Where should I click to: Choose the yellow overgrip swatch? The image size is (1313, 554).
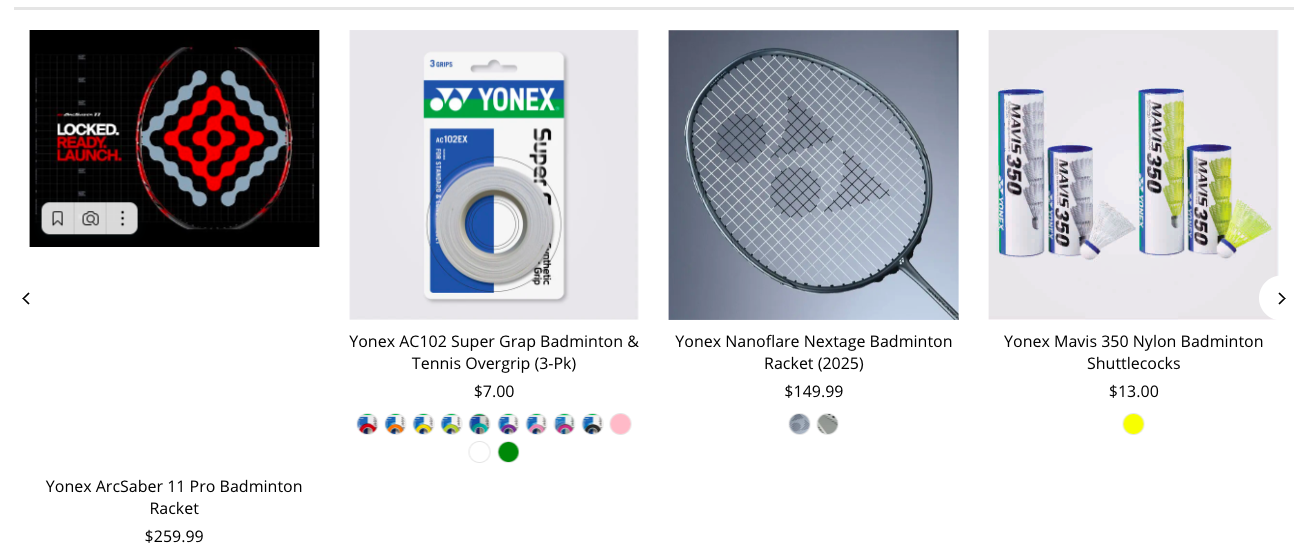(x=423, y=424)
